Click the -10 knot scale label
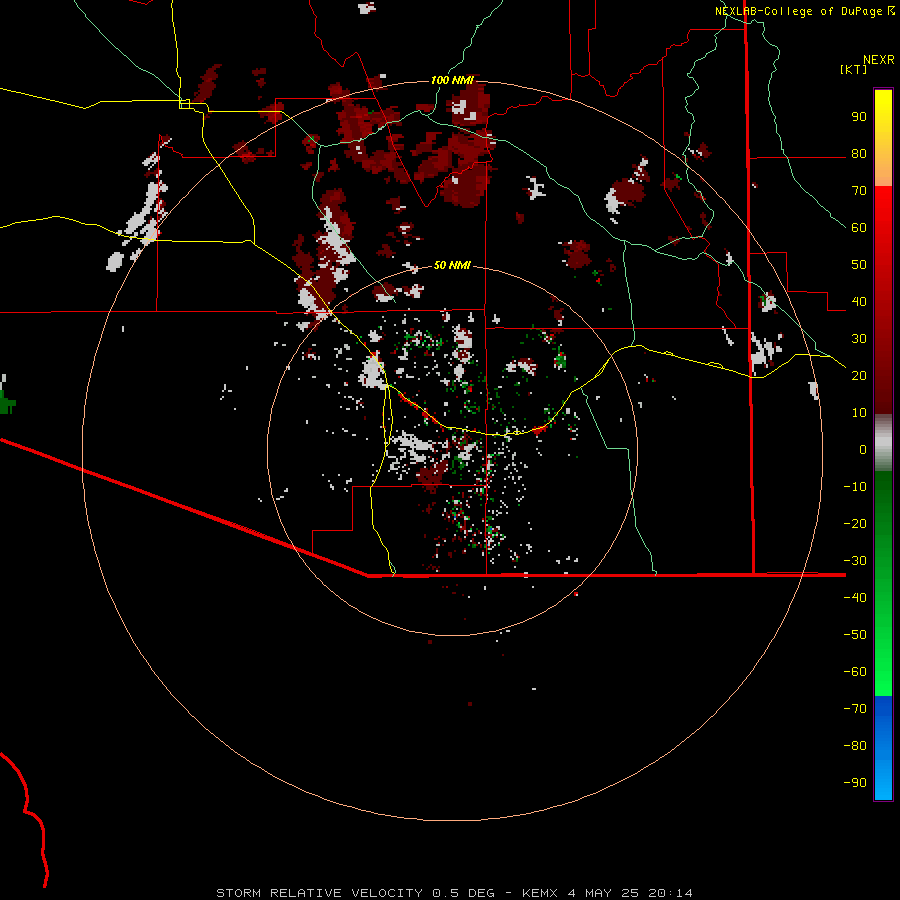Image resolution: width=900 pixels, height=900 pixels. (855, 487)
